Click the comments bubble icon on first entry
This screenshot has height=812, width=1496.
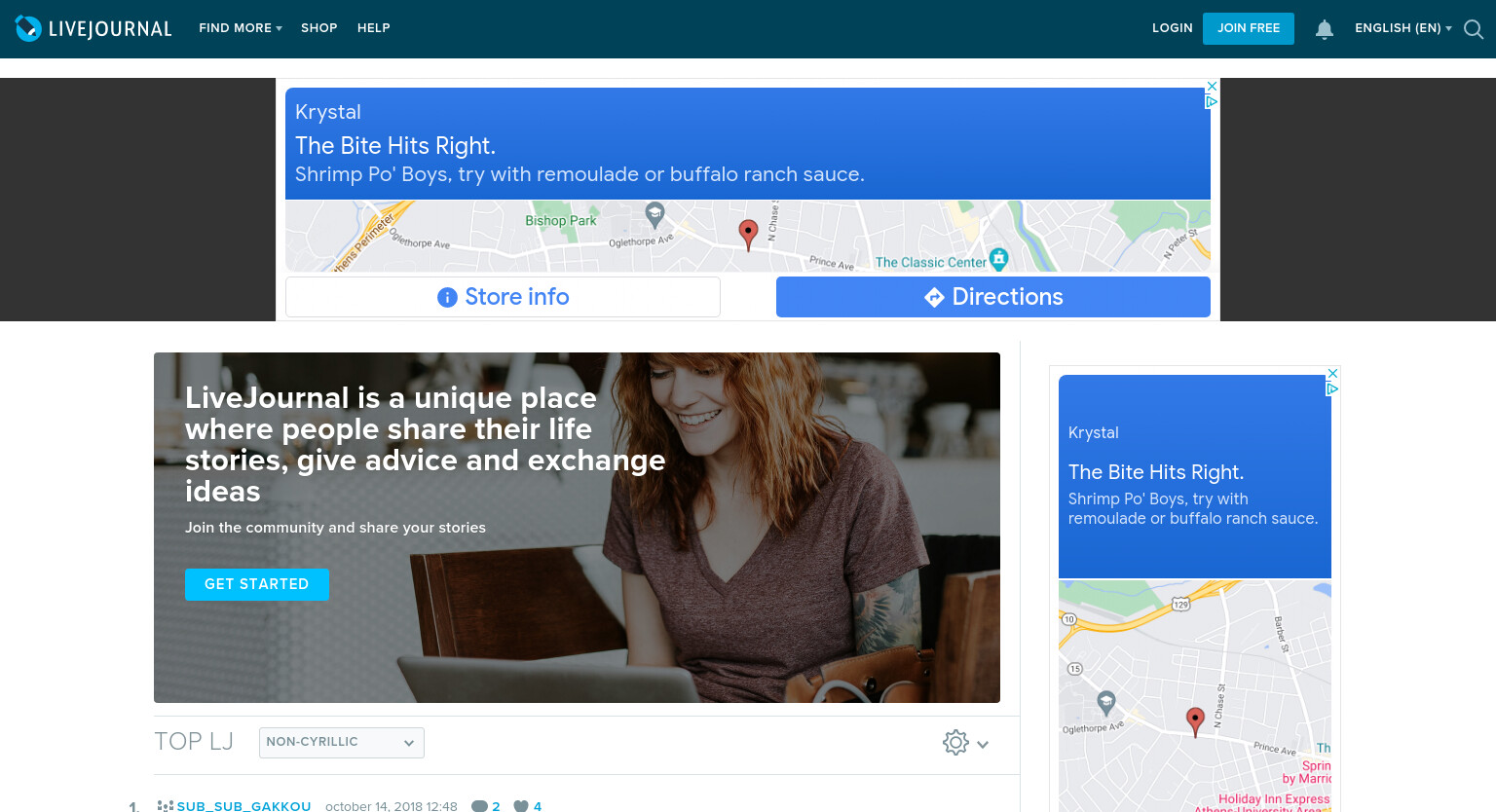(479, 806)
